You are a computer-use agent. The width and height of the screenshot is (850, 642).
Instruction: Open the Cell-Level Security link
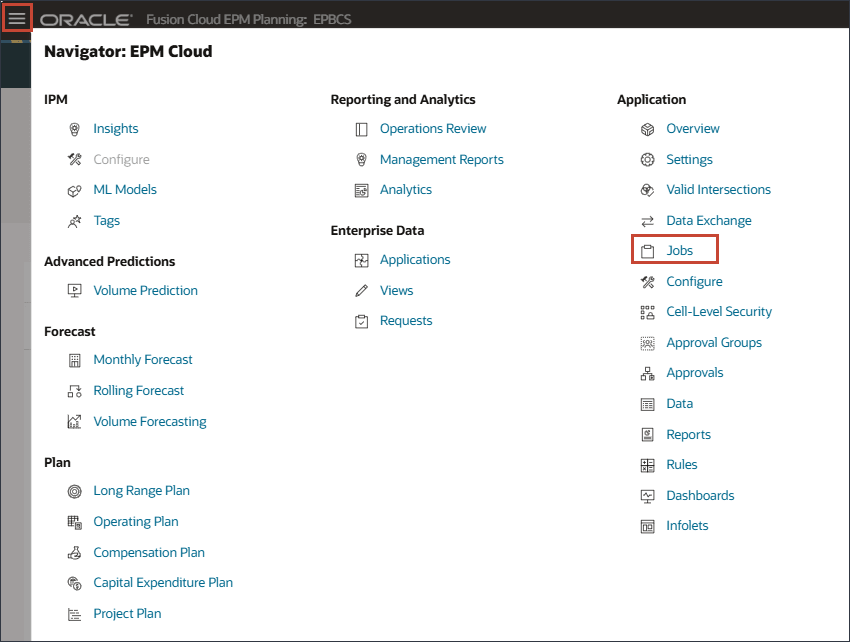(x=719, y=312)
